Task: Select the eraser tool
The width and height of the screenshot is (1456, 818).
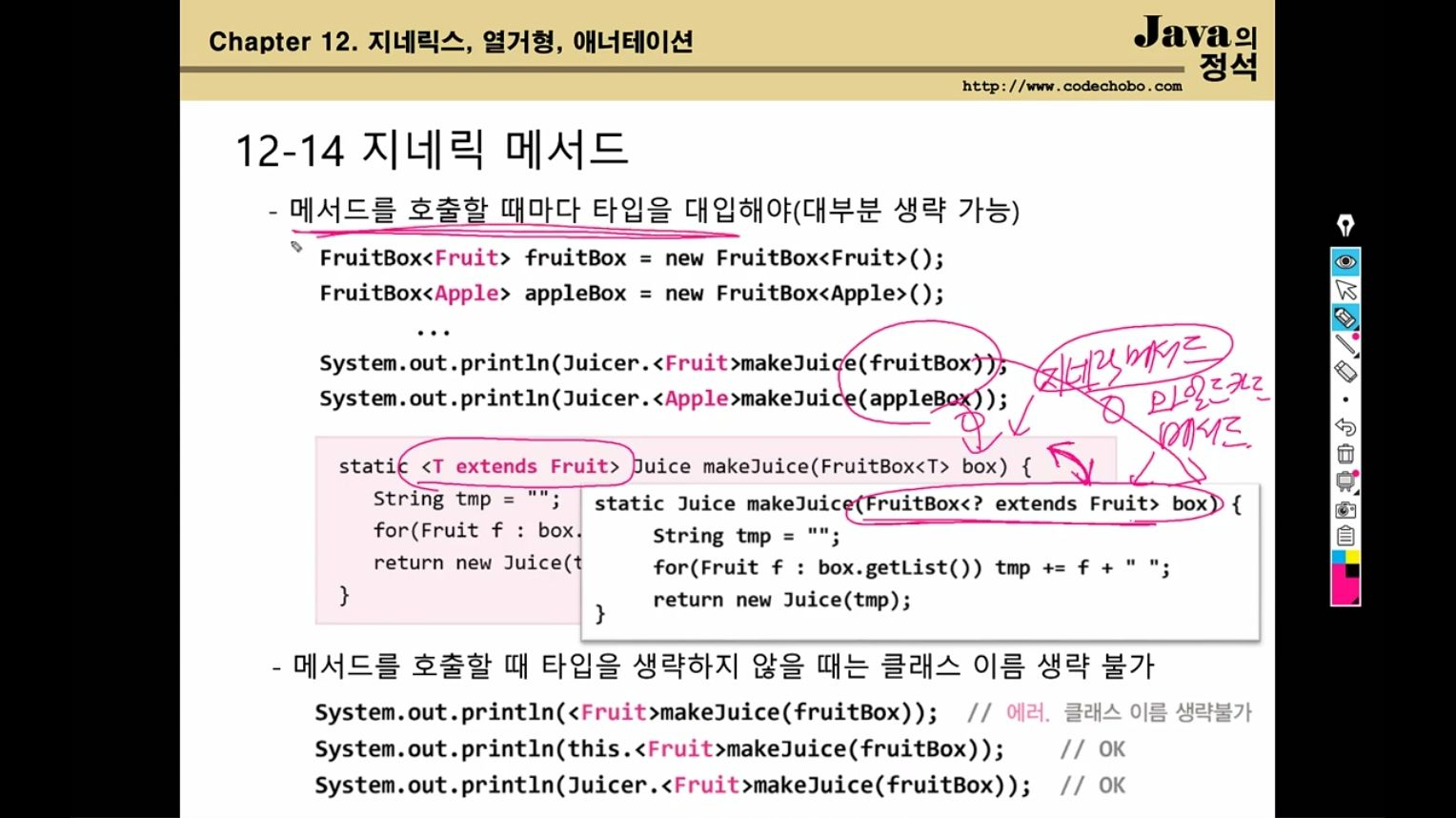Action: [1345, 372]
